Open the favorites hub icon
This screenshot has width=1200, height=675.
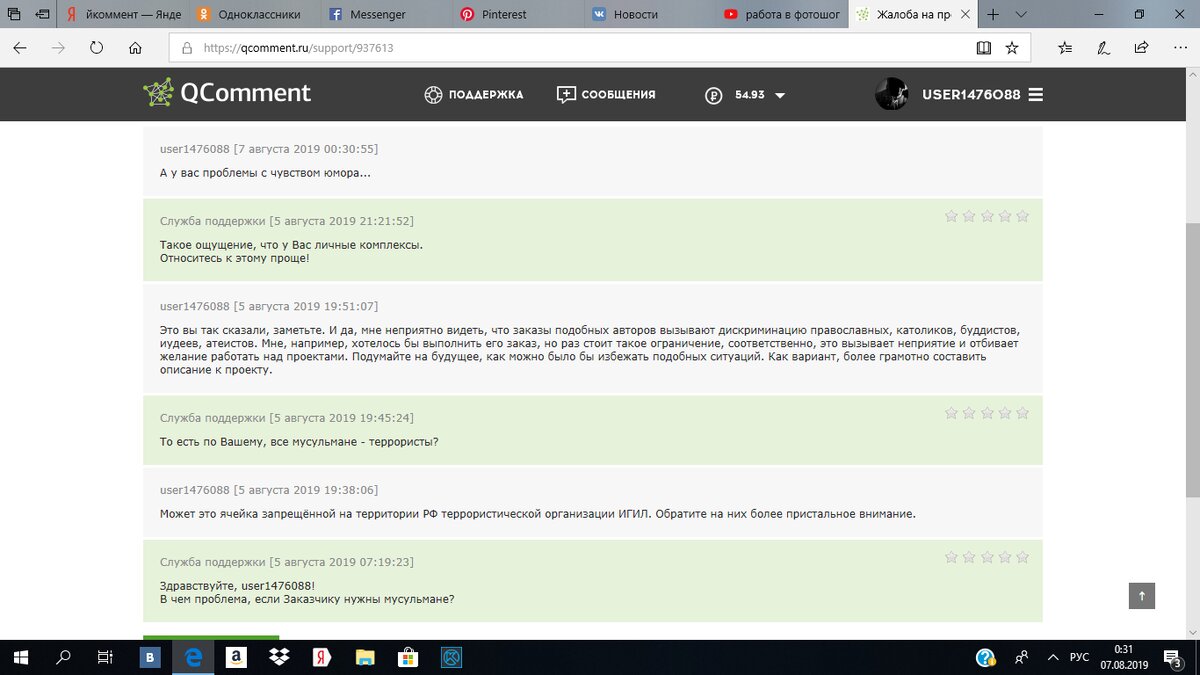(1065, 47)
